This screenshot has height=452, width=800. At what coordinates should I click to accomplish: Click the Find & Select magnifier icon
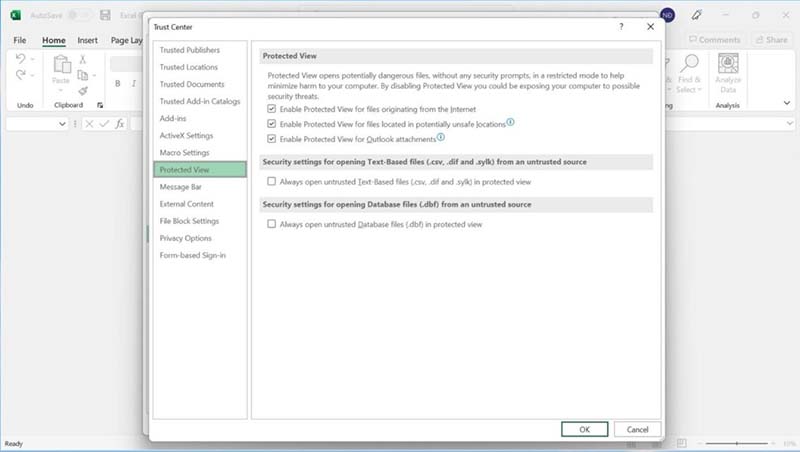[x=689, y=63]
